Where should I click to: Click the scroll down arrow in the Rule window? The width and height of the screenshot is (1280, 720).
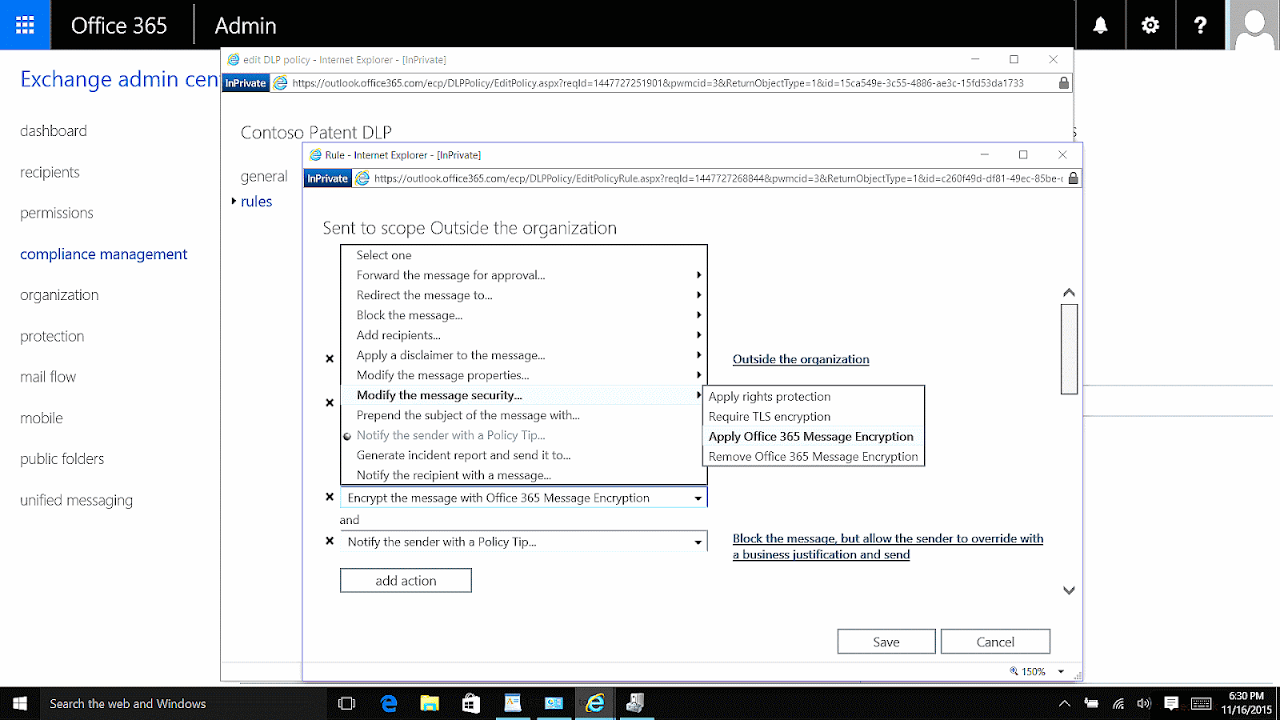point(1069,590)
